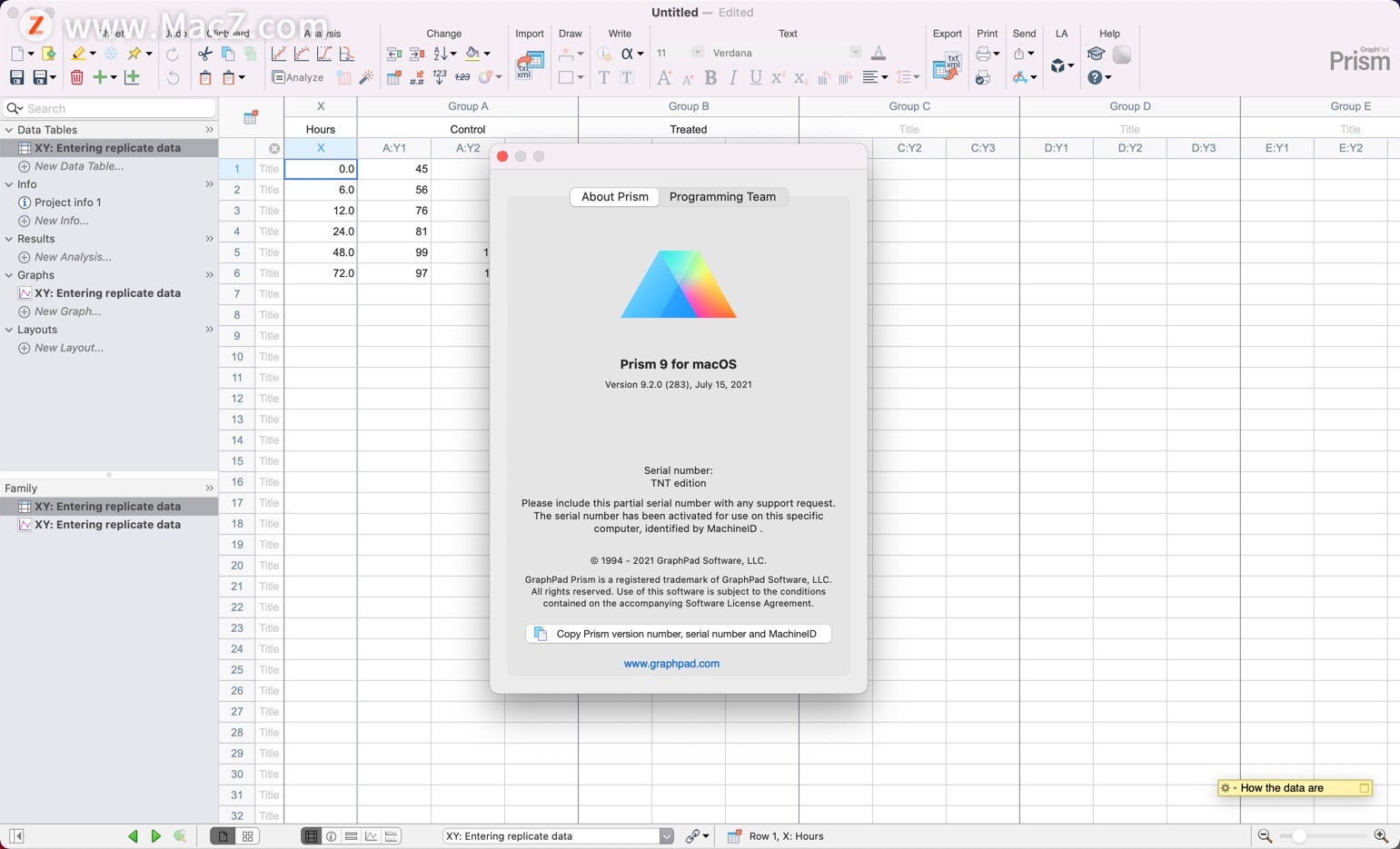Click the link chain icon in status bar
Viewport: 1400px width, 849px height.
692,836
